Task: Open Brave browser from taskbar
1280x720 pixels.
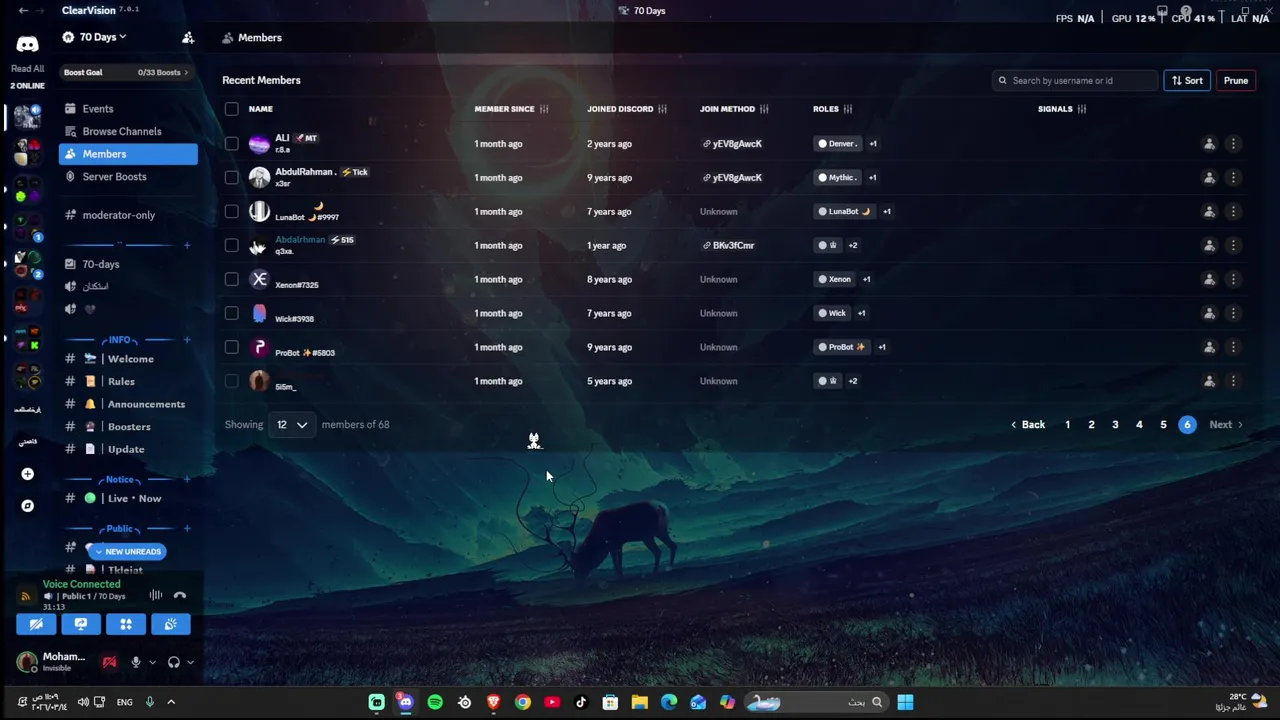Action: click(493, 702)
